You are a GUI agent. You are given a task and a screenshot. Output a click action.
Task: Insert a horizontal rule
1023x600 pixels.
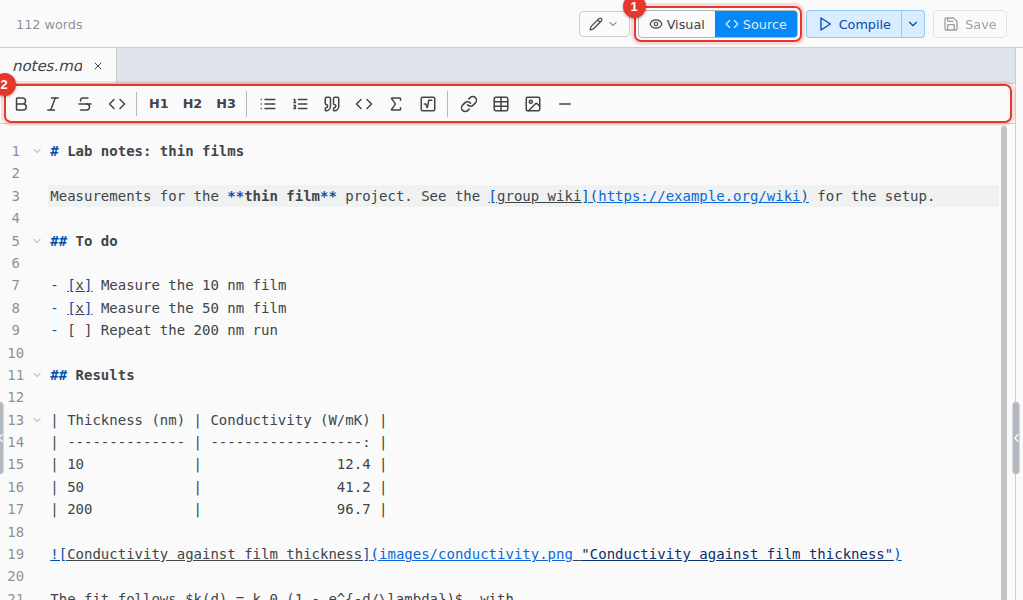[565, 104]
